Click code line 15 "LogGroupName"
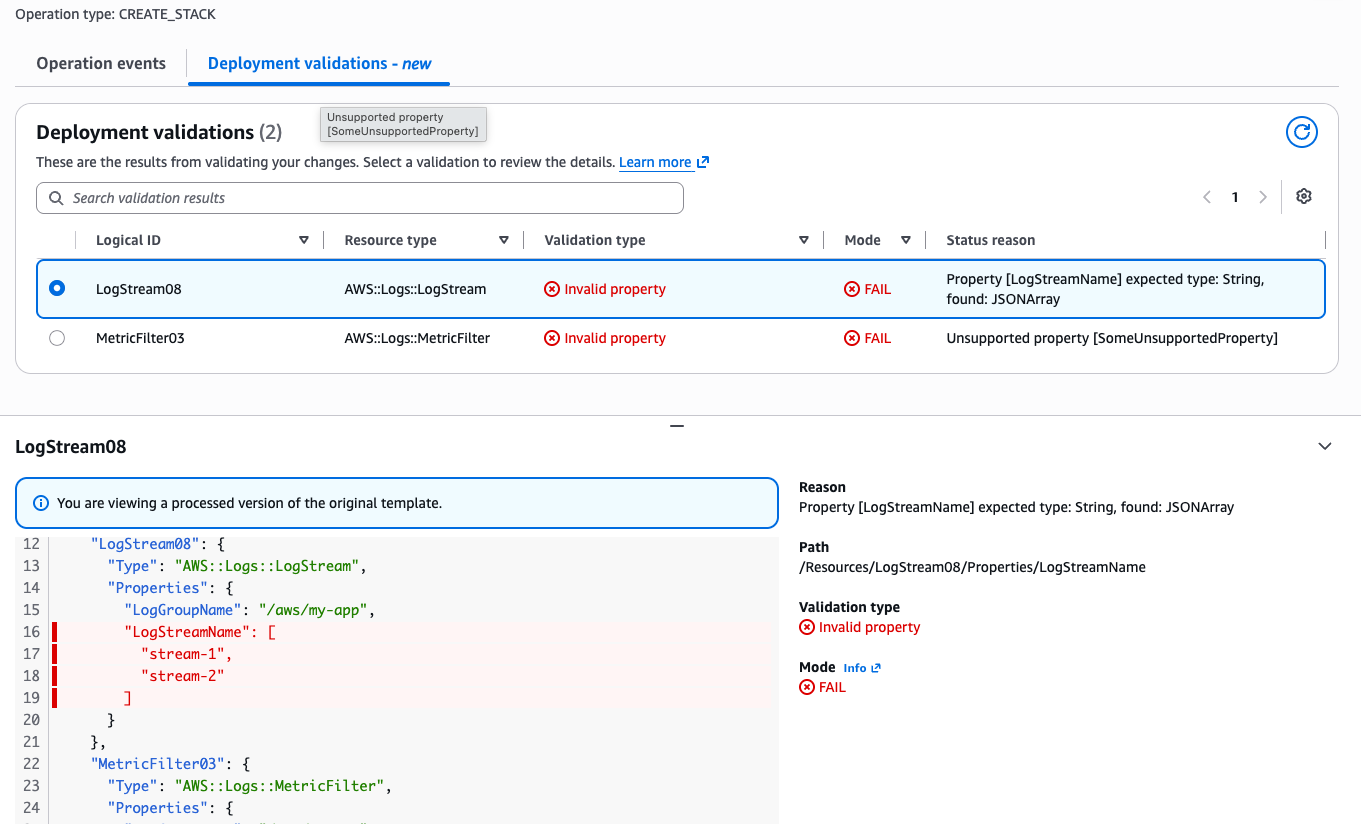The width and height of the screenshot is (1361, 824). 249,610
